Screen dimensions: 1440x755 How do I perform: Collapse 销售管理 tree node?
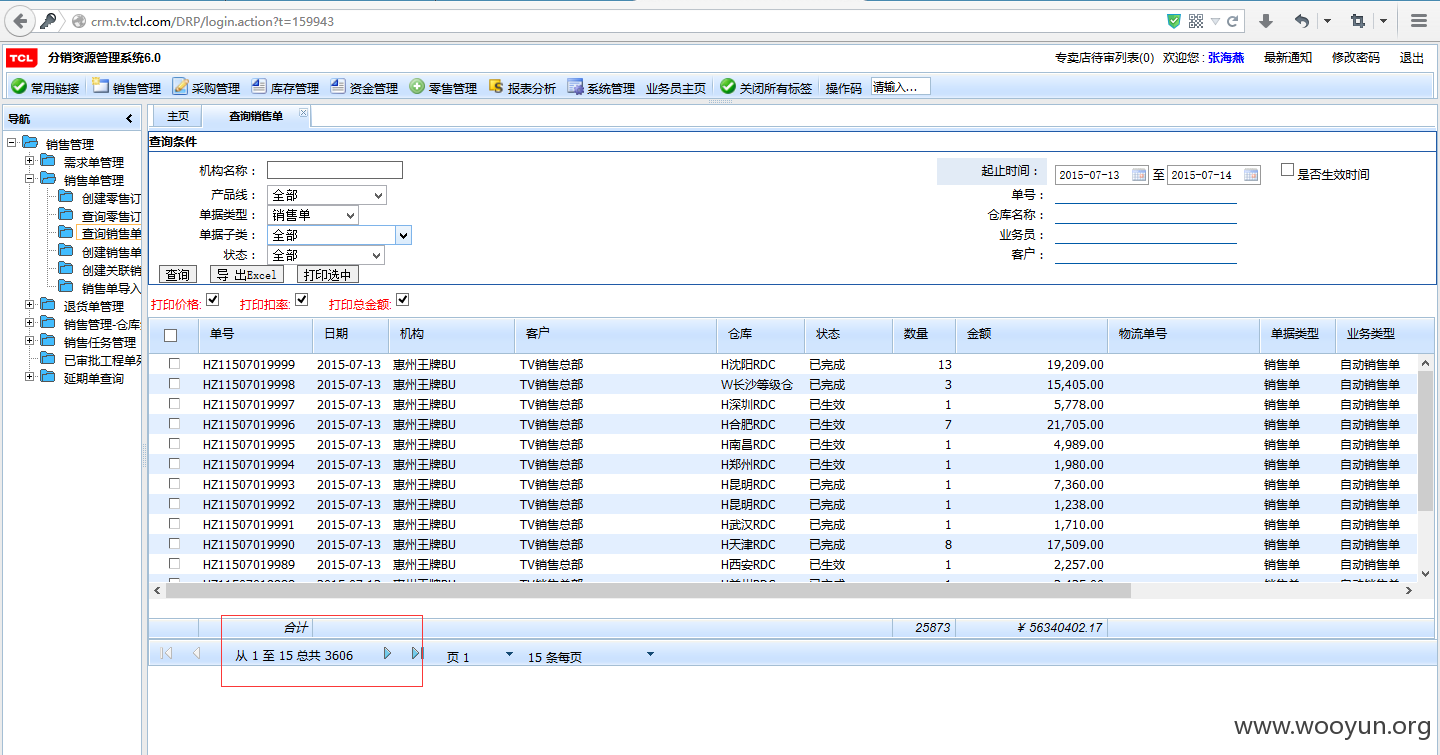point(12,143)
